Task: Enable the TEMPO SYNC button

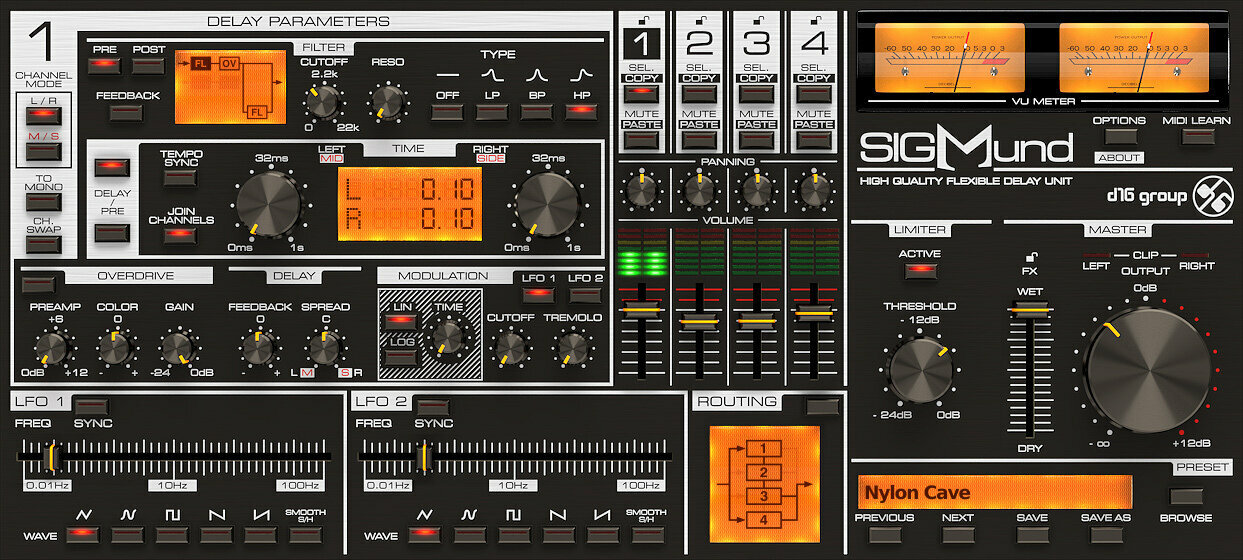Action: (x=180, y=177)
